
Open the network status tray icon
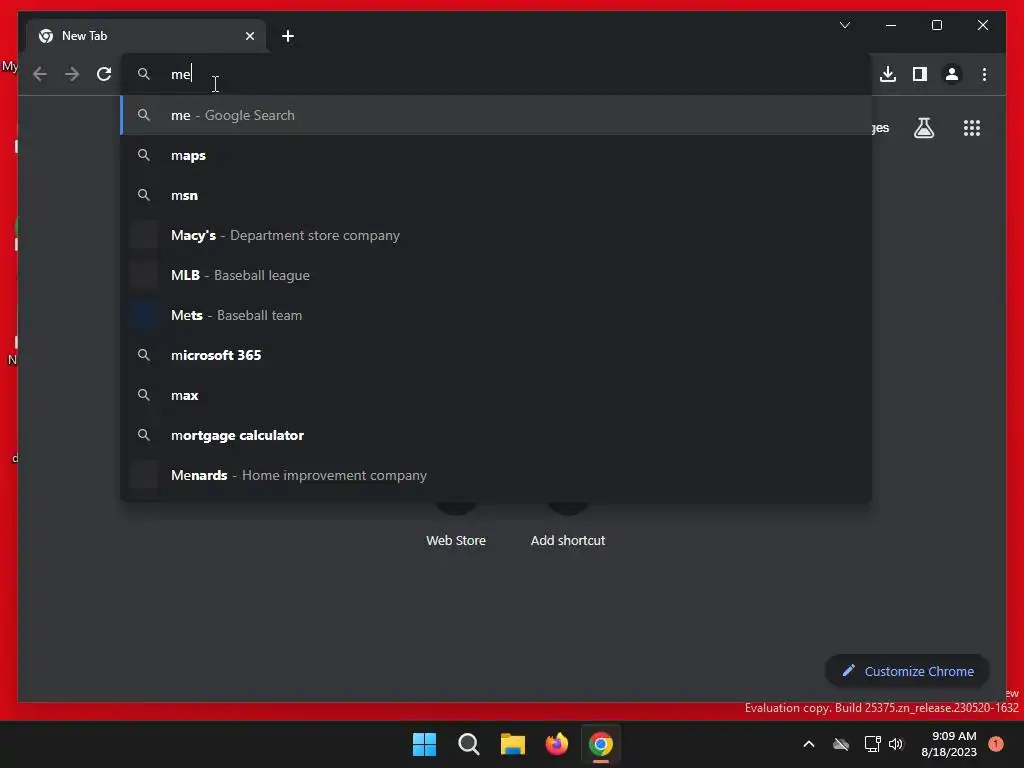click(x=872, y=744)
